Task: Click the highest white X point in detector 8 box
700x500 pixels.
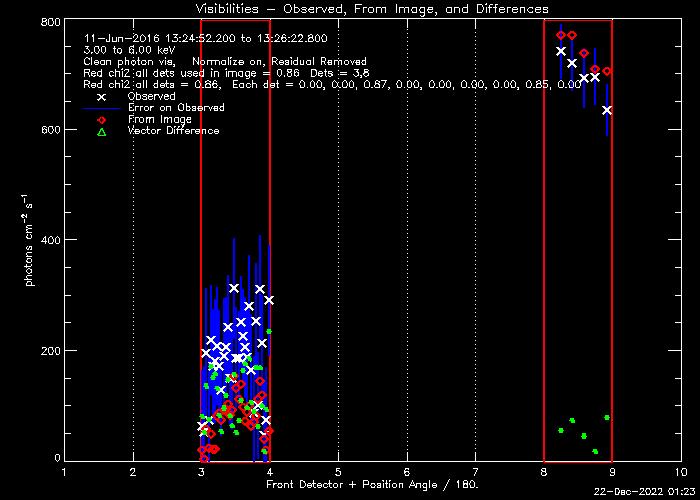Action: coord(561,51)
